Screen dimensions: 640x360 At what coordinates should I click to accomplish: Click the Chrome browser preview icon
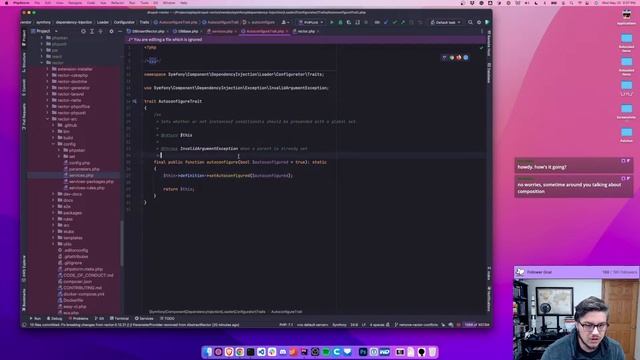point(451,58)
